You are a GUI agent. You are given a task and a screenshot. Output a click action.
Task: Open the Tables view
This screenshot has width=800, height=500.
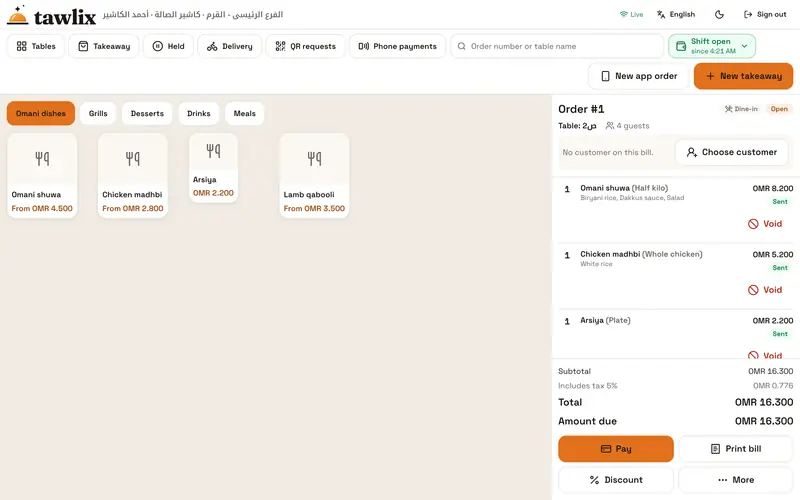36,46
